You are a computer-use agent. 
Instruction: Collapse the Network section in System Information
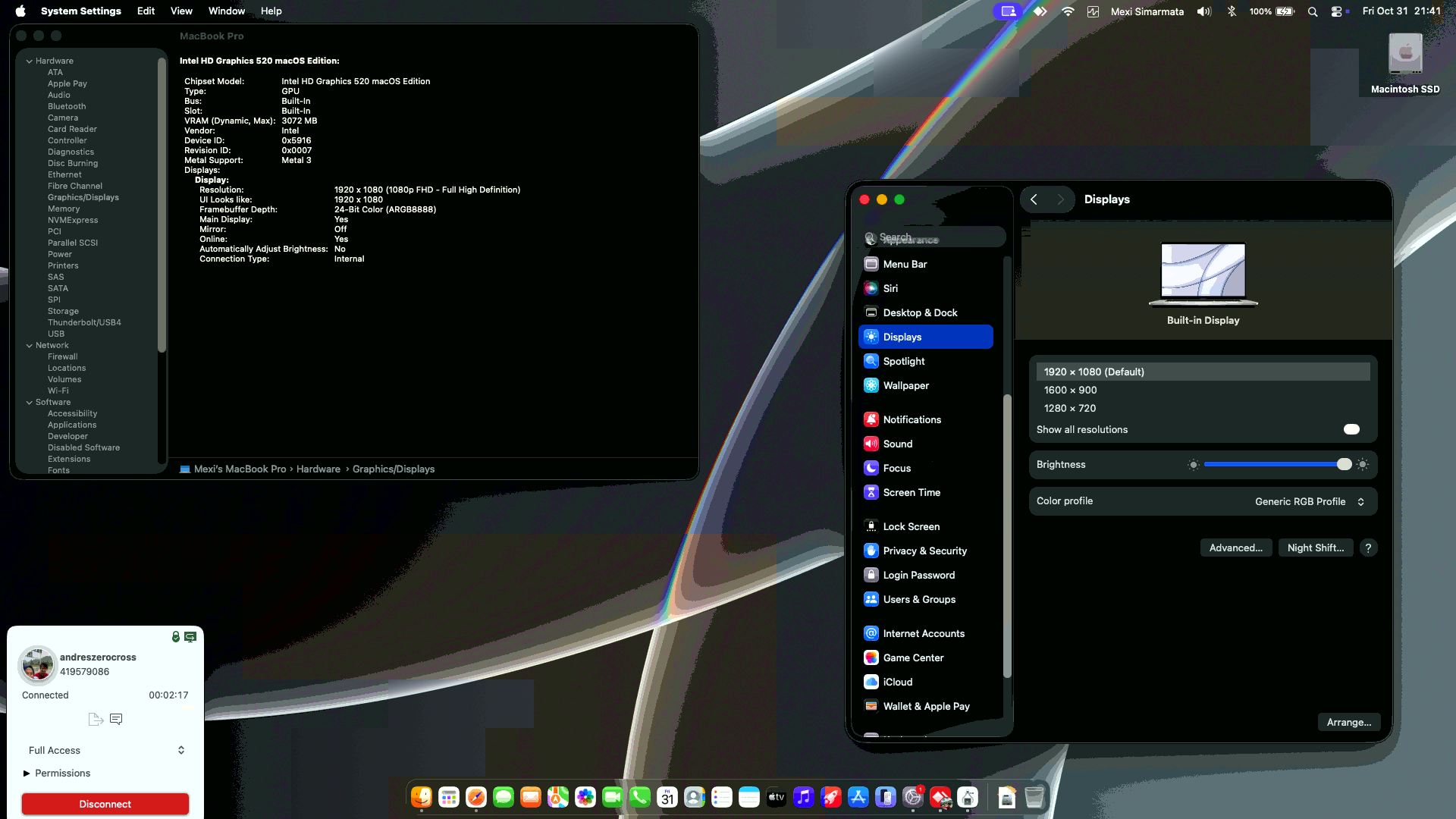(30, 345)
